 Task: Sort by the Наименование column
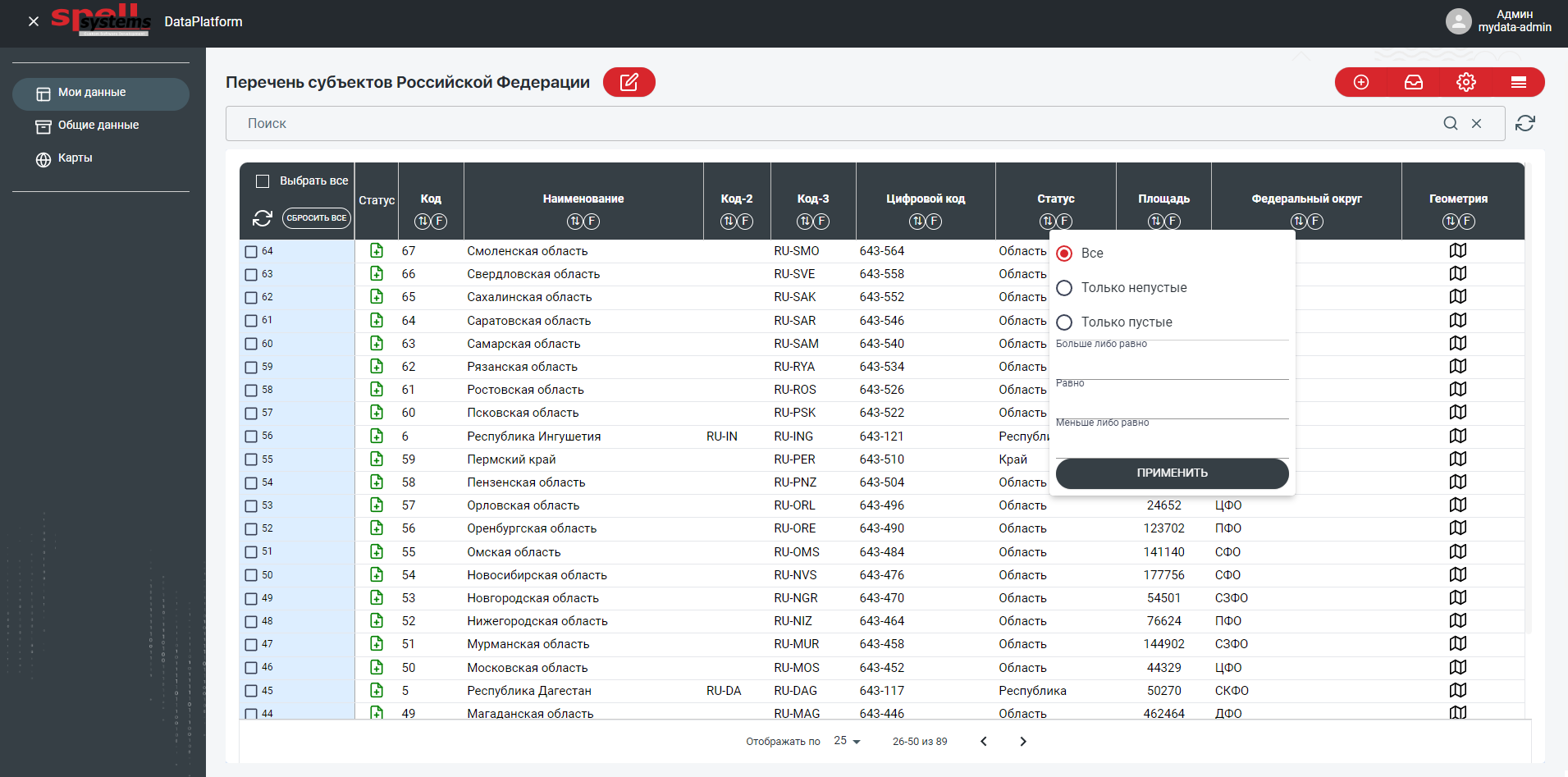pyautogui.click(x=575, y=221)
